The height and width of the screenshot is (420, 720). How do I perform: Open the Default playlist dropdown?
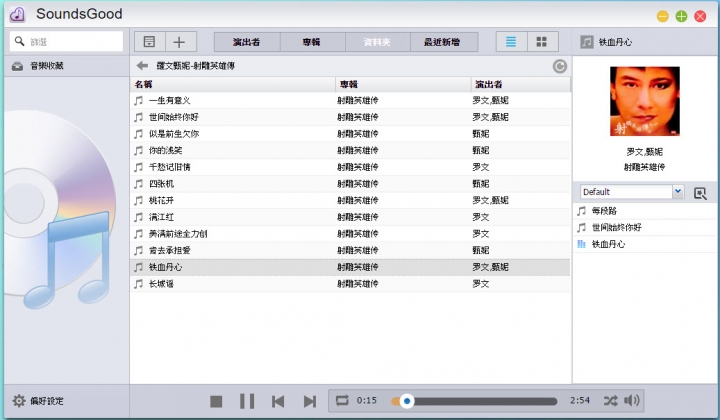point(632,192)
